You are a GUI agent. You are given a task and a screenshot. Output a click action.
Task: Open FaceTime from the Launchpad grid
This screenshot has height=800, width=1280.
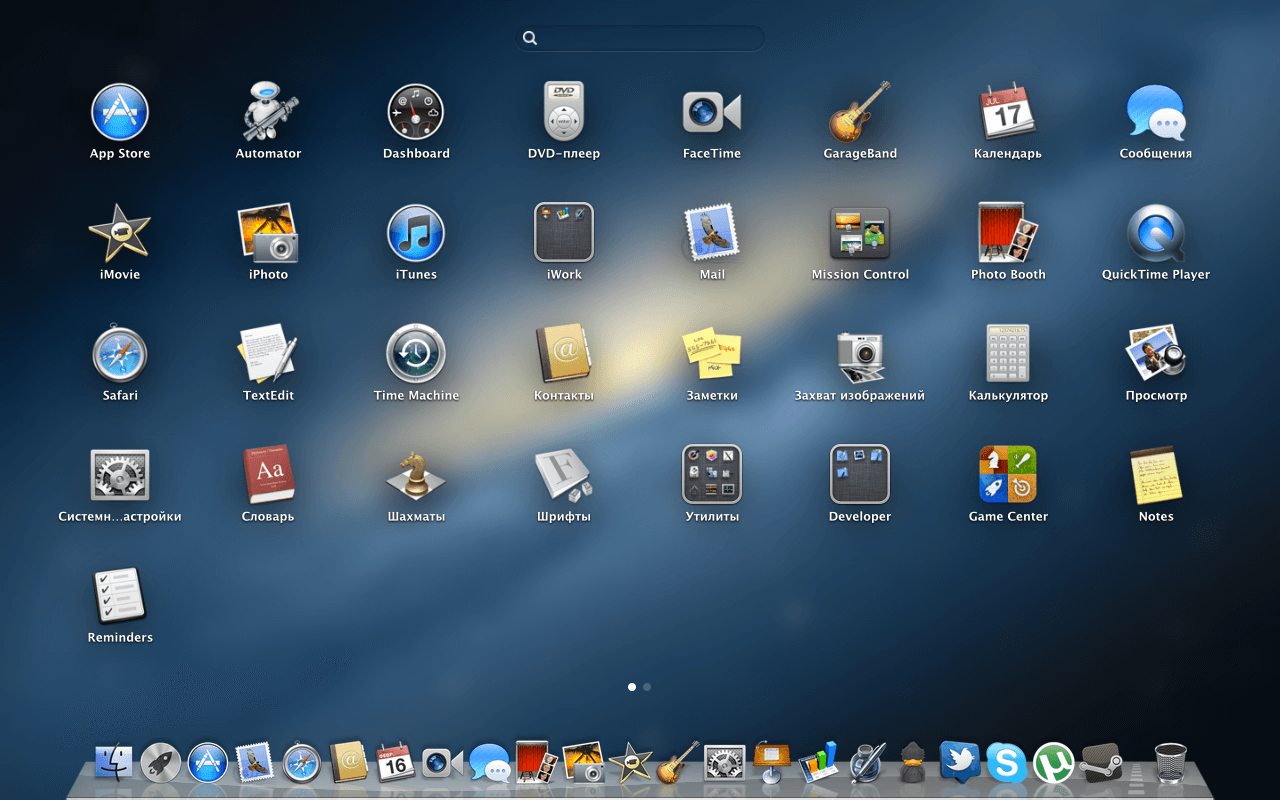click(712, 112)
